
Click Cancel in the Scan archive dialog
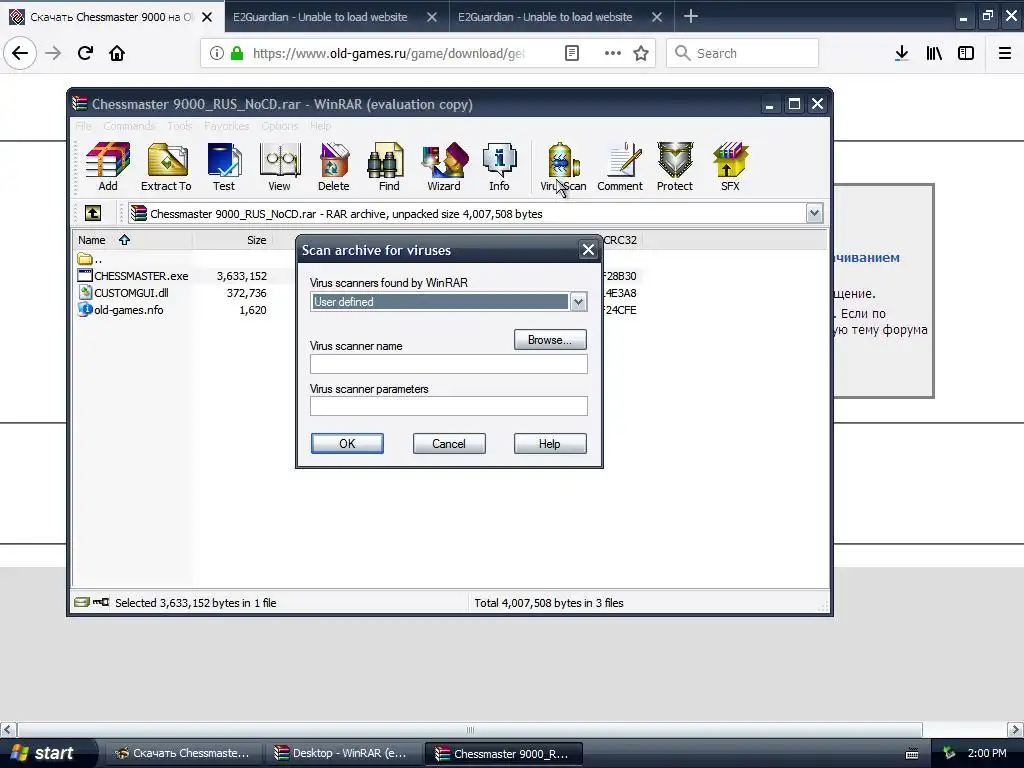(449, 443)
